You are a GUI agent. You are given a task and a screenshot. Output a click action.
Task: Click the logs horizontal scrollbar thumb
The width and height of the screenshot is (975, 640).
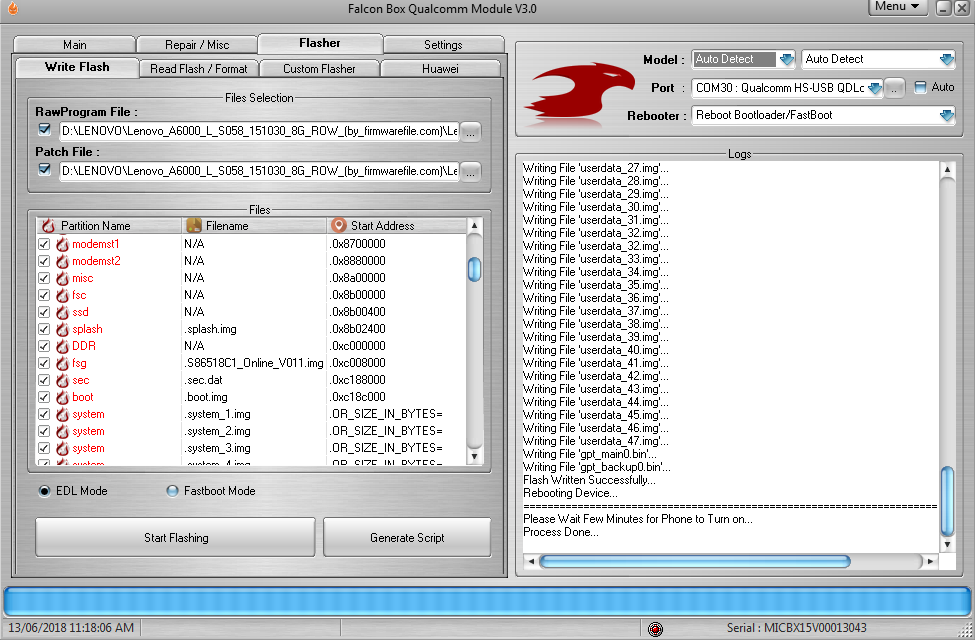click(x=695, y=561)
